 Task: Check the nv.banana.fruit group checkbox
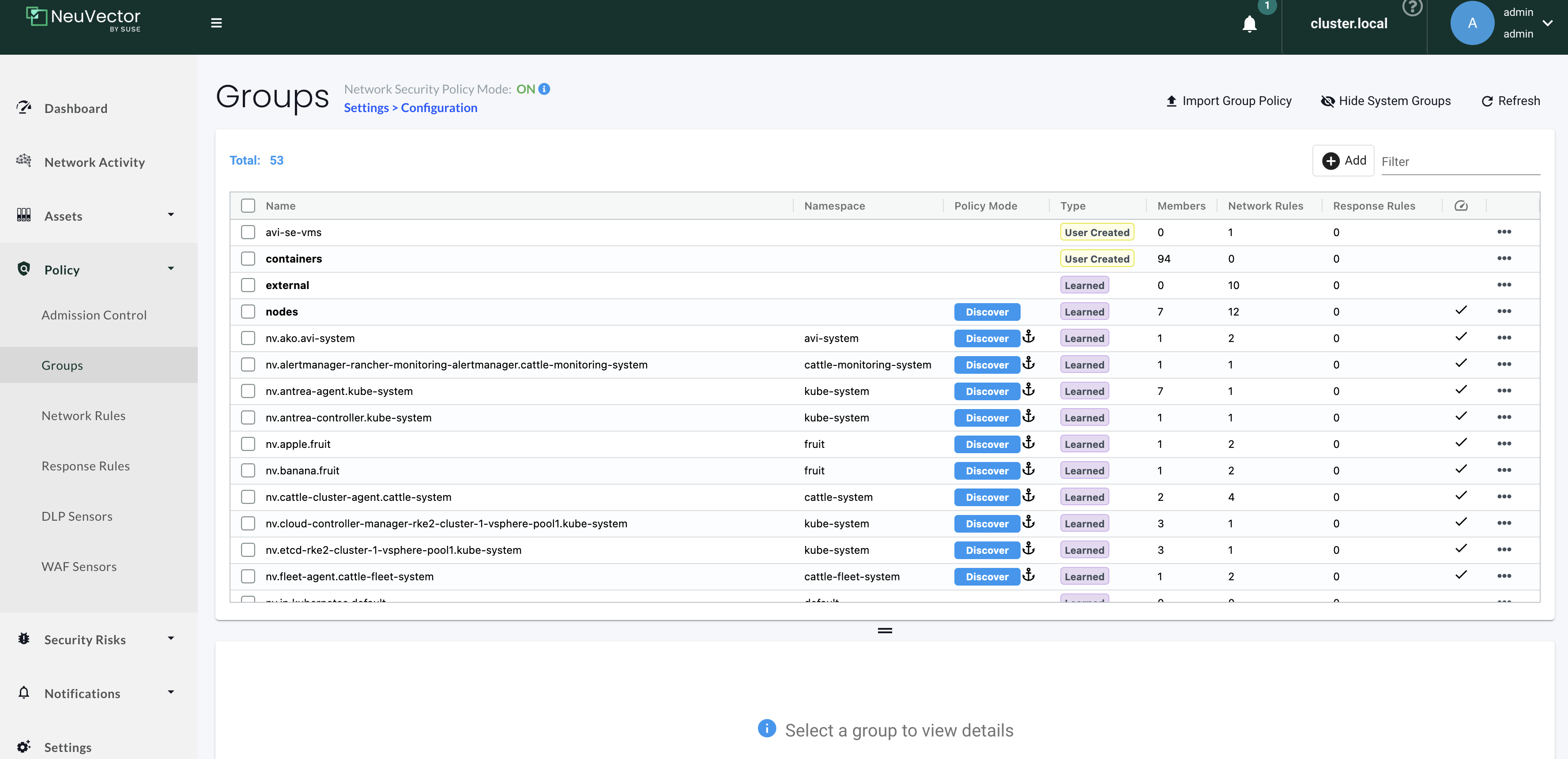click(x=248, y=470)
